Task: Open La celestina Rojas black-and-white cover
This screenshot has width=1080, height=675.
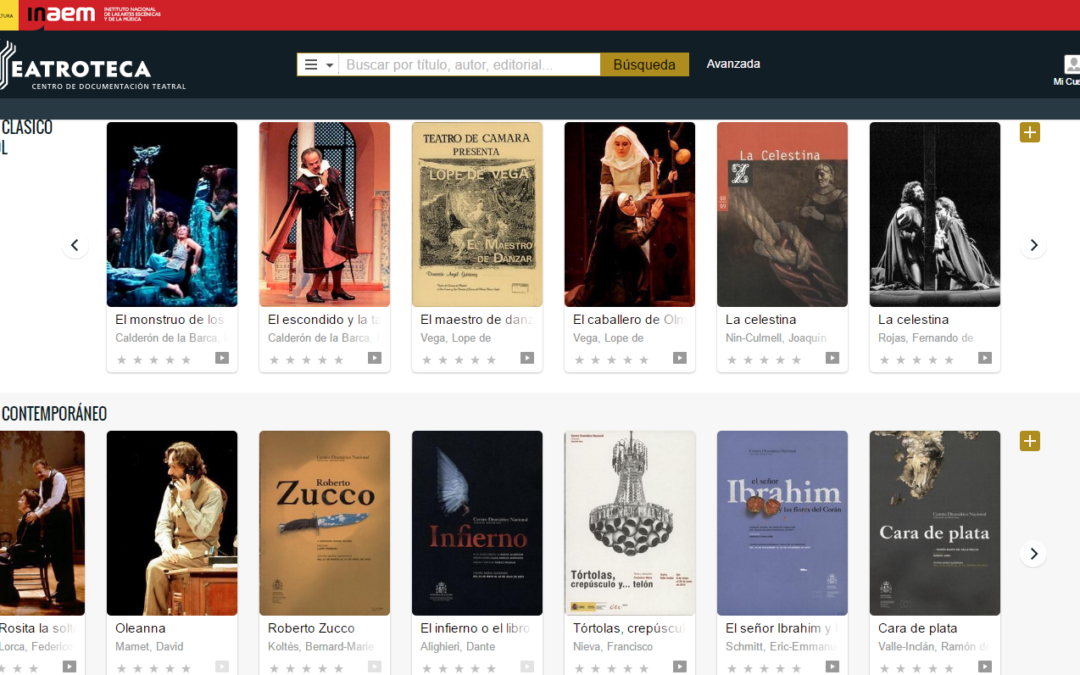Action: pyautogui.click(x=935, y=214)
